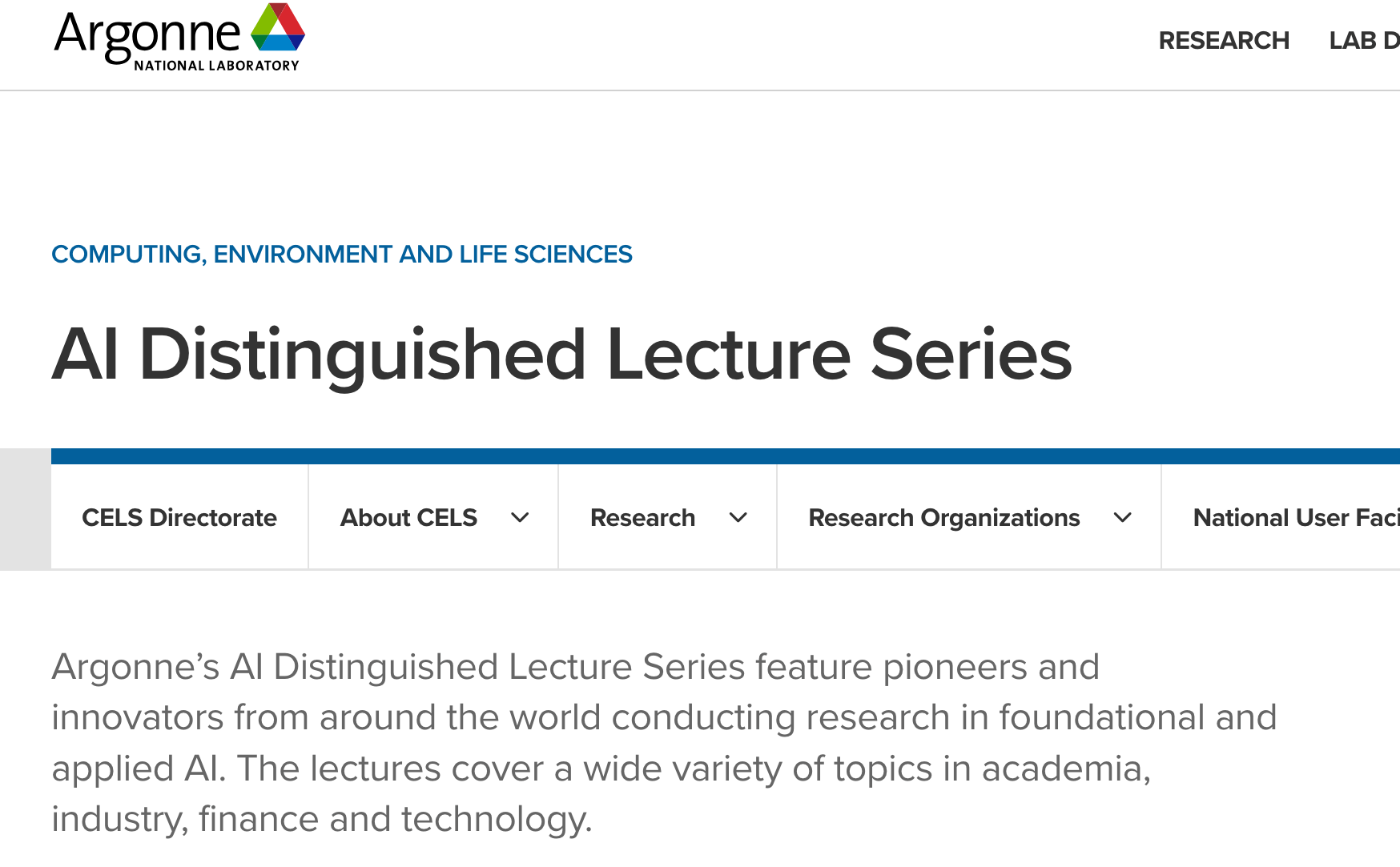Open the RESEARCH top navigation item
Image resolution: width=1400 pixels, height=867 pixels.
tap(1223, 41)
